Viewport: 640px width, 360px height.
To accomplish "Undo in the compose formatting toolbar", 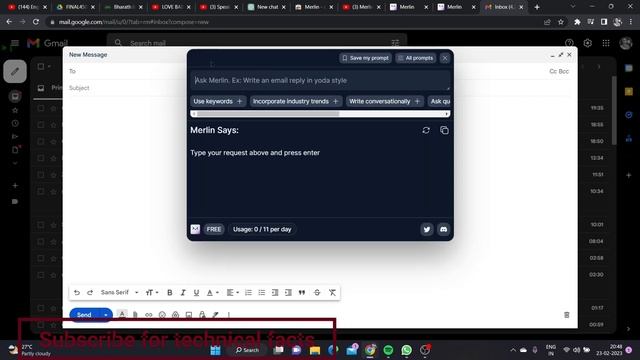I will (77, 293).
